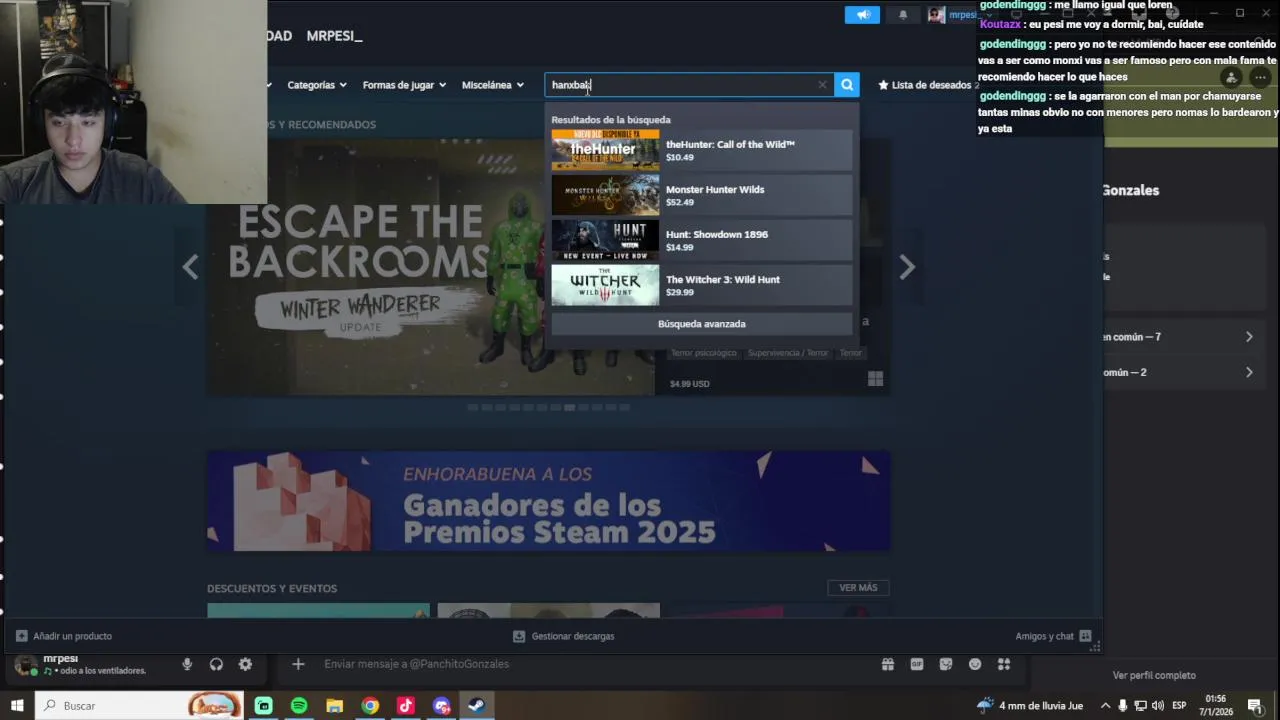
Task: Open the system tray volume icon
Action: click(1158, 706)
